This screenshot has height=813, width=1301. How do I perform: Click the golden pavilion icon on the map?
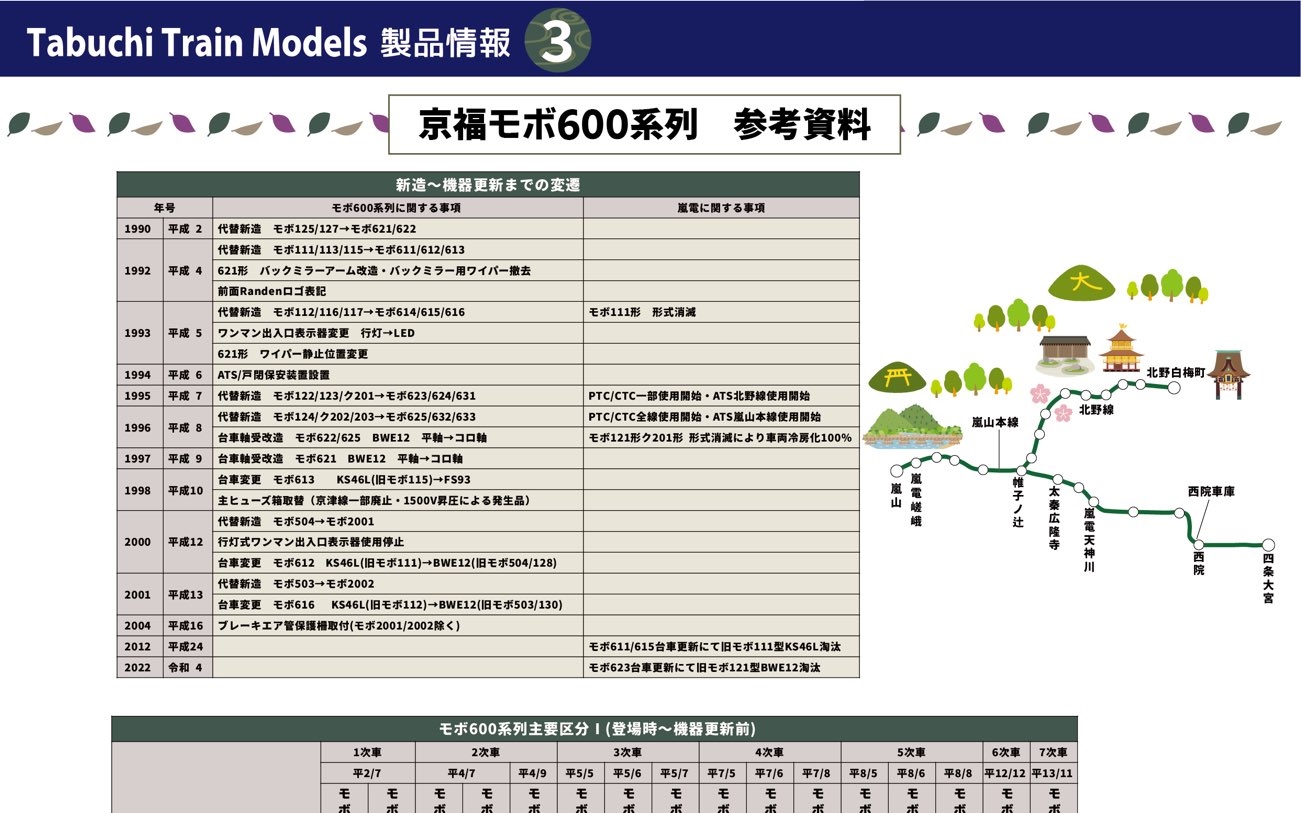tap(1121, 351)
